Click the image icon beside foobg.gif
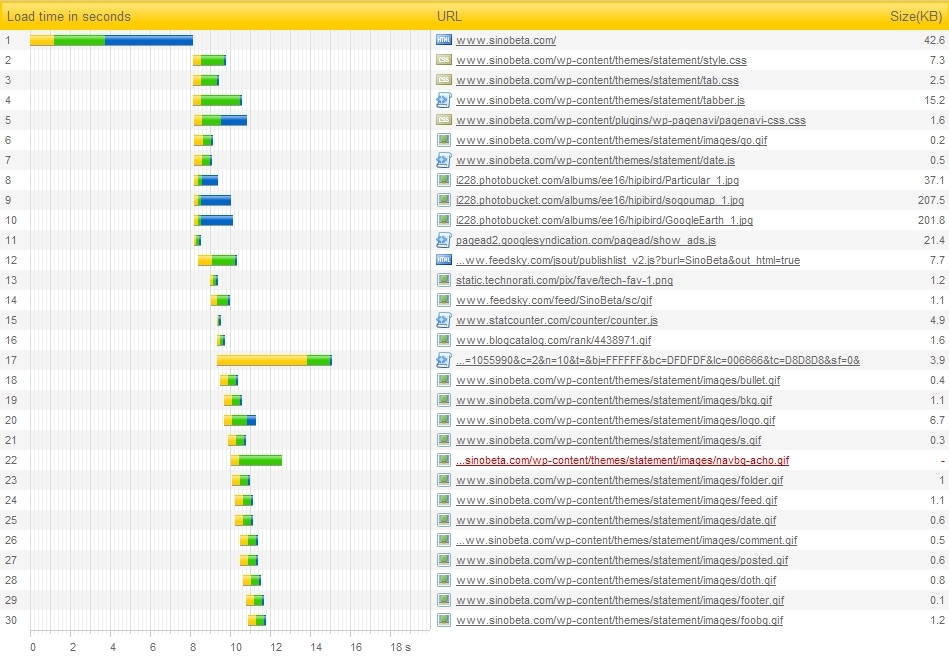949x659 pixels. 444,619
